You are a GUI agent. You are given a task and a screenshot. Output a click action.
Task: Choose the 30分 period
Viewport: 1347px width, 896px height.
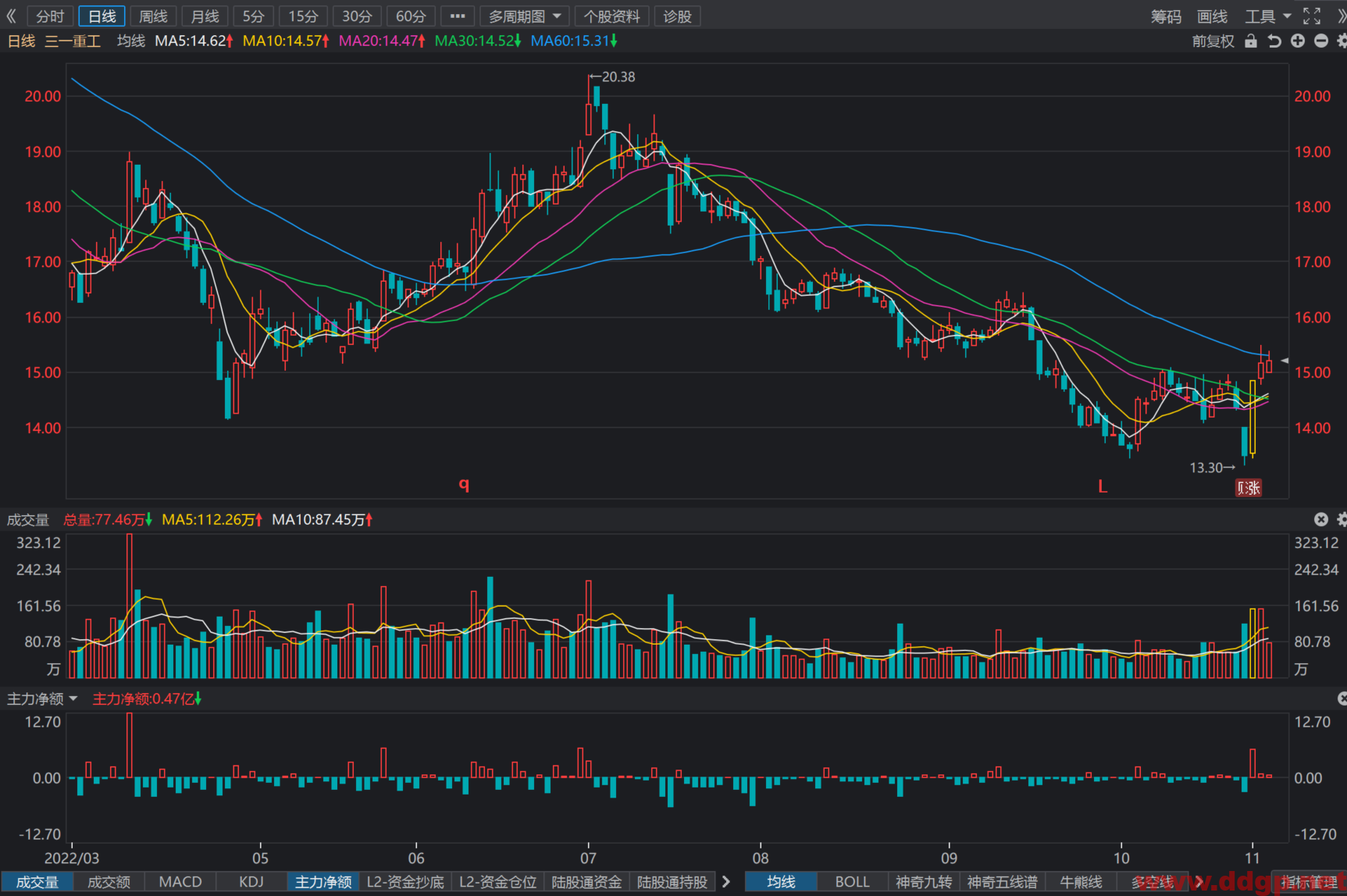pyautogui.click(x=357, y=16)
